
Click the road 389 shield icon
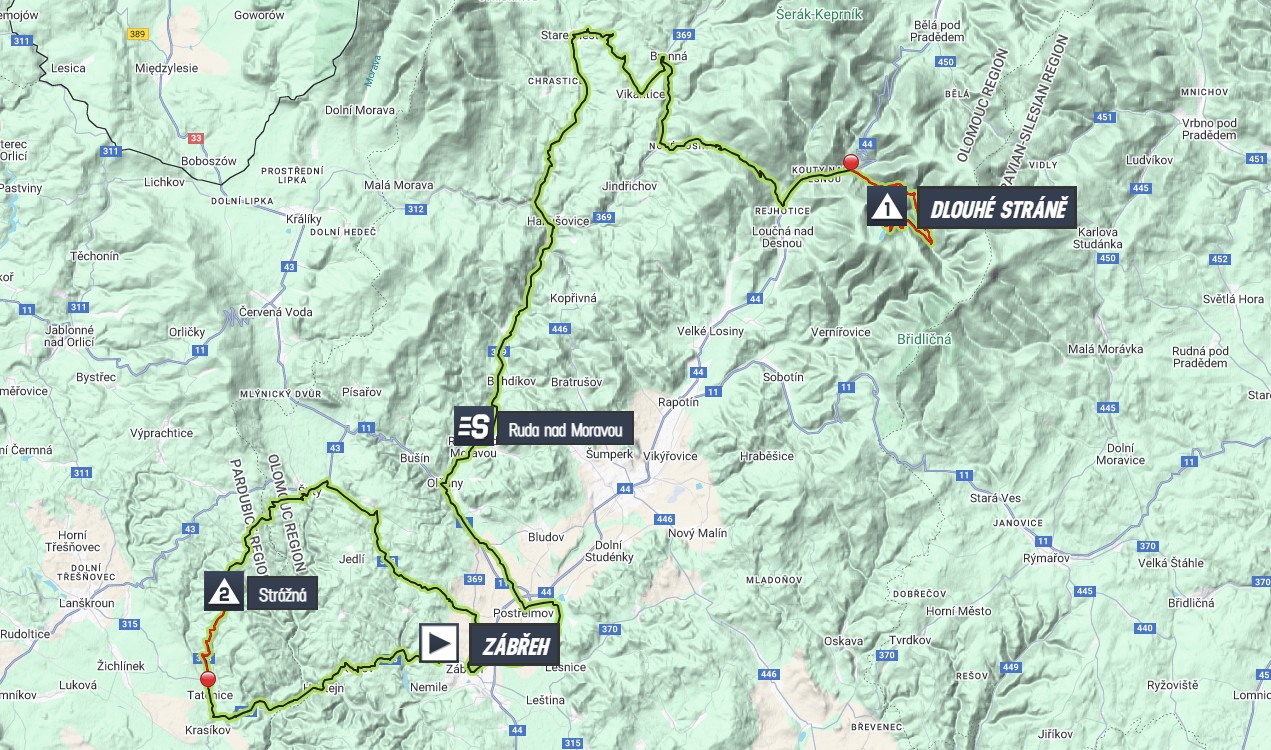click(x=138, y=33)
